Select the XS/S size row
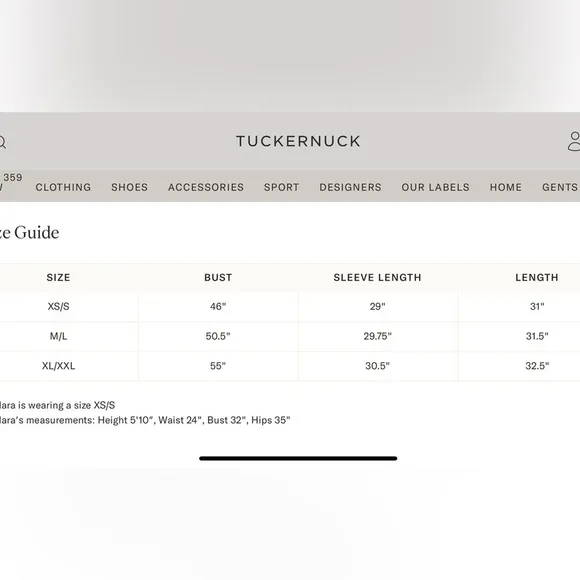 tap(290, 307)
